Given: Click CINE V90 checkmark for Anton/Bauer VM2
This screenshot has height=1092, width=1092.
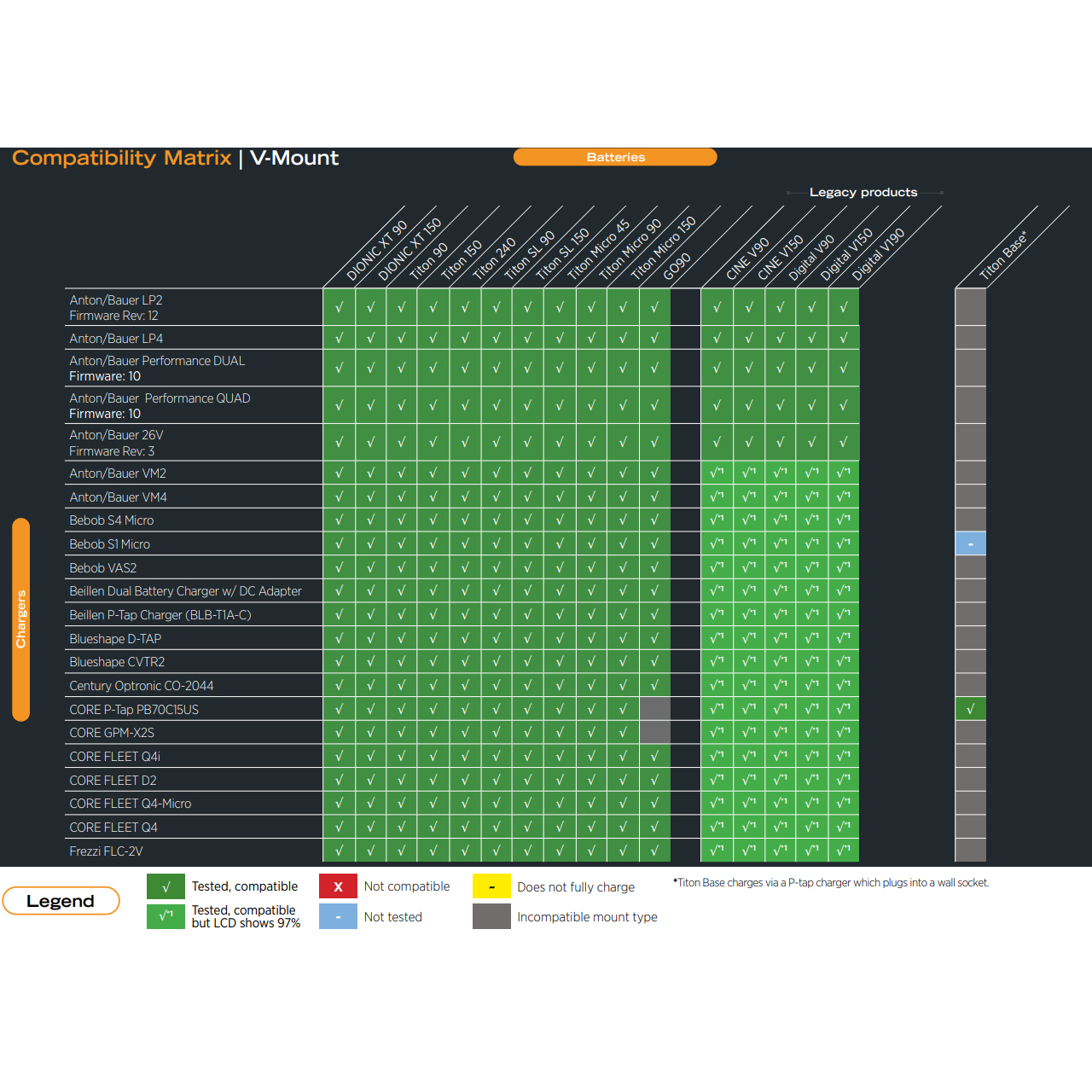Looking at the screenshot, I should click(x=717, y=473).
